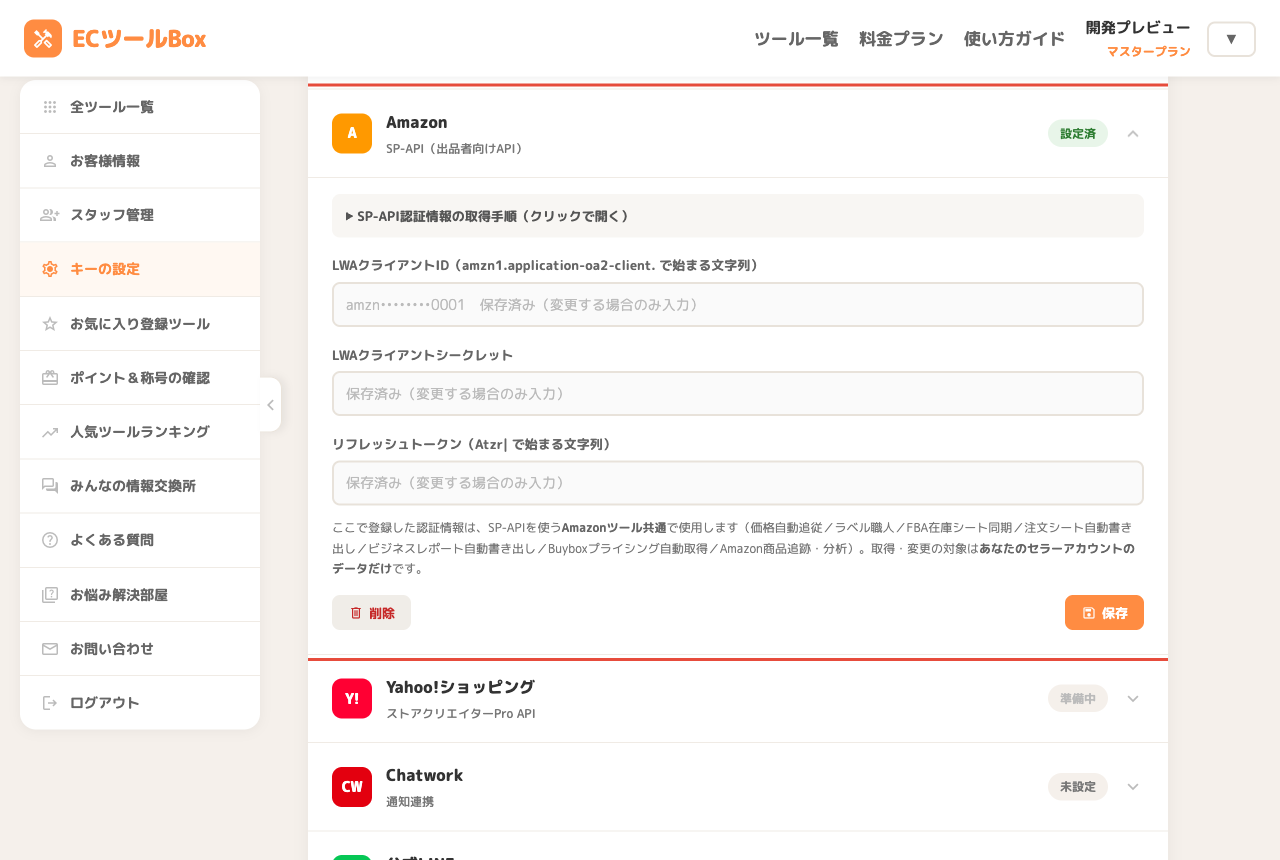Click the ECツールBox logo icon

[43, 39]
